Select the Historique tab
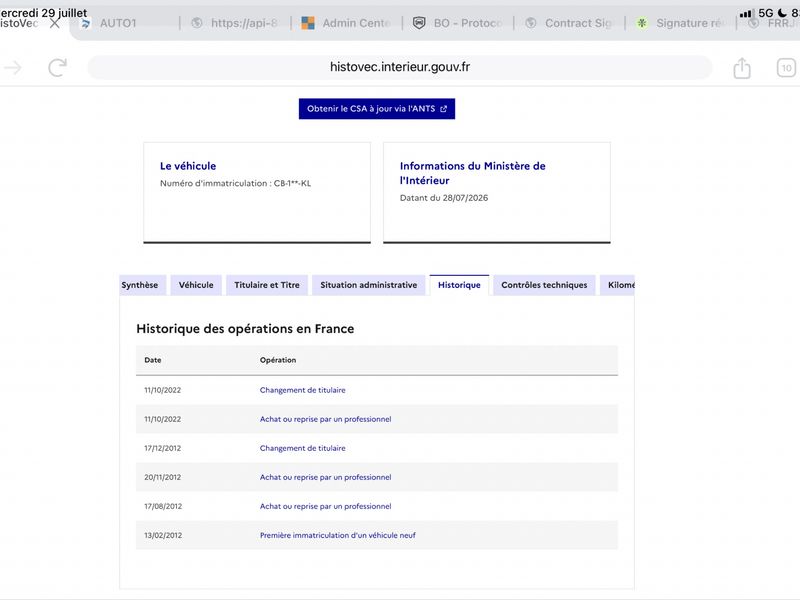Viewport: 800px width, 600px height. [x=459, y=285]
